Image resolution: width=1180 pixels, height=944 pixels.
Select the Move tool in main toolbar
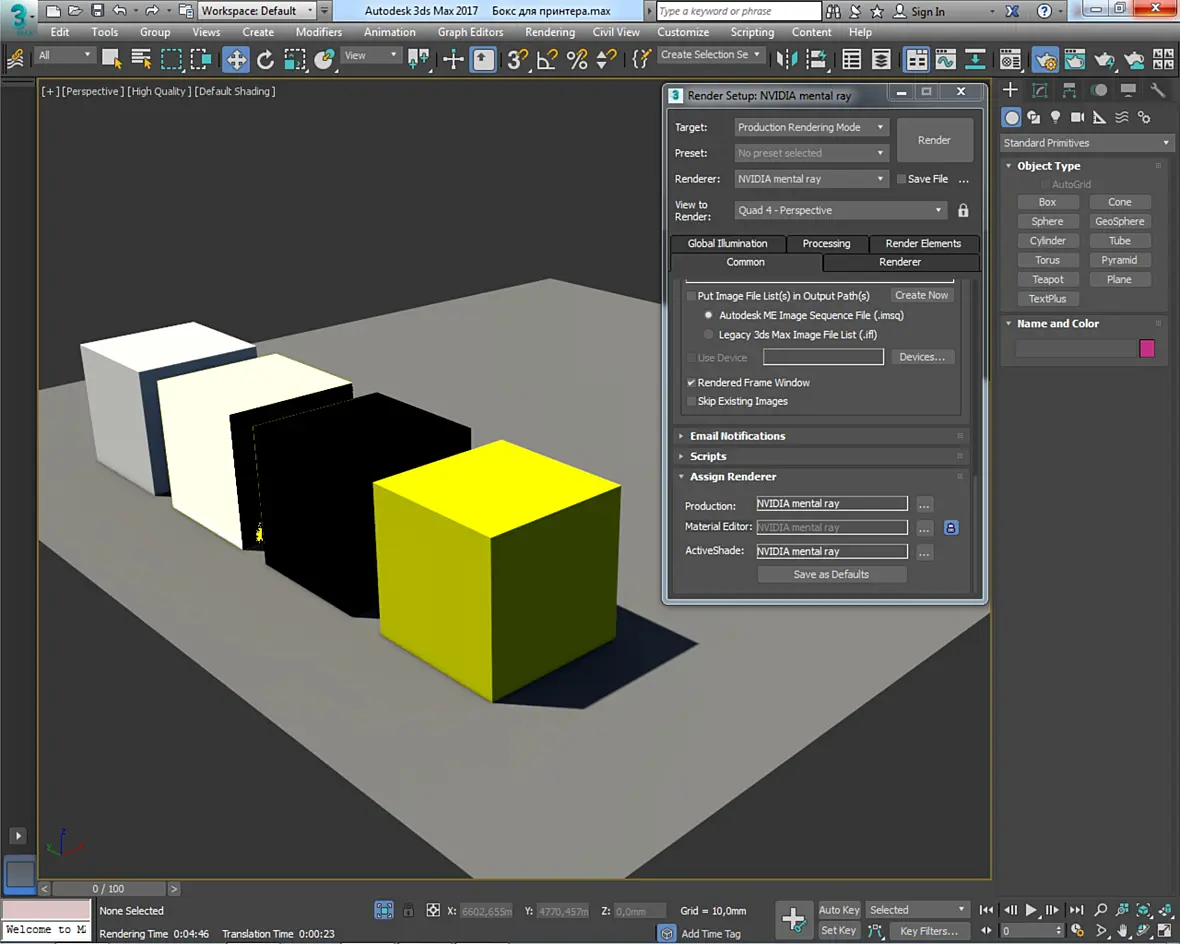pos(236,59)
